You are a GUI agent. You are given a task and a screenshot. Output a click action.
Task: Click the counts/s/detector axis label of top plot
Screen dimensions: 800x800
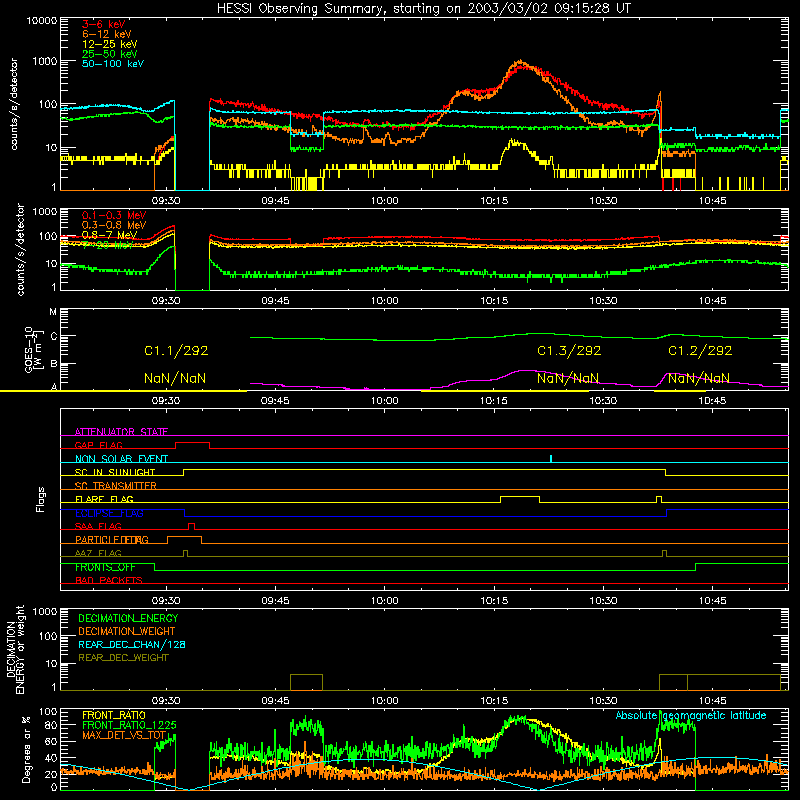[14, 104]
